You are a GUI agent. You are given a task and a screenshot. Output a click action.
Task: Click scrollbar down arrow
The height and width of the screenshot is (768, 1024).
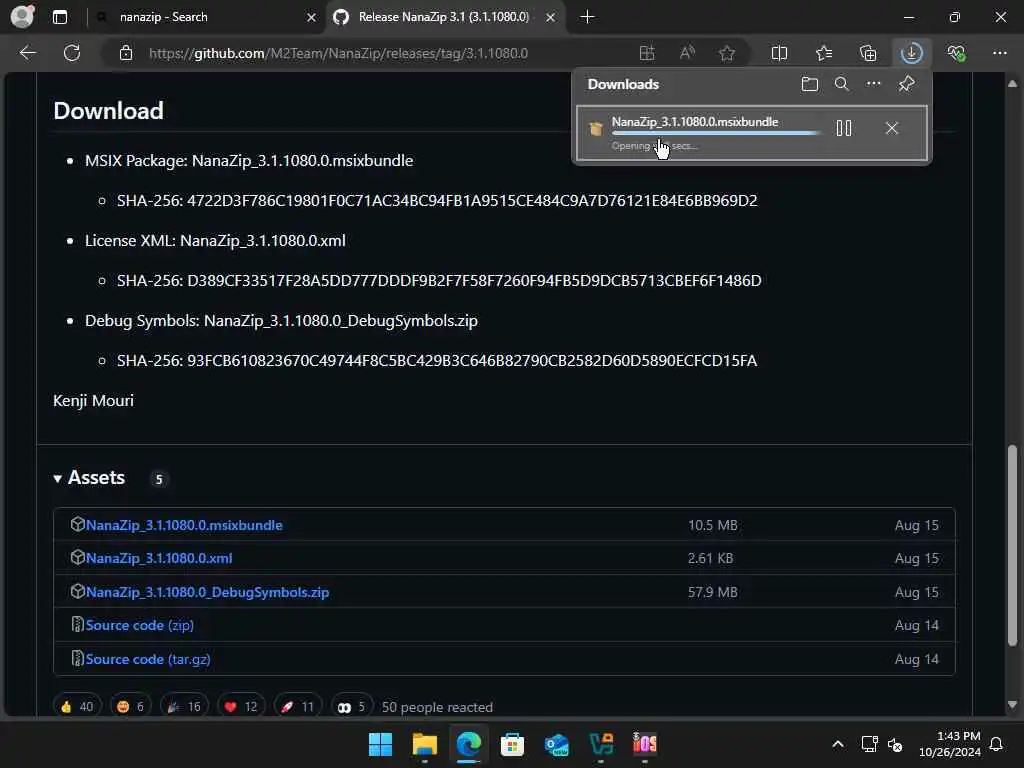pyautogui.click(x=1012, y=705)
